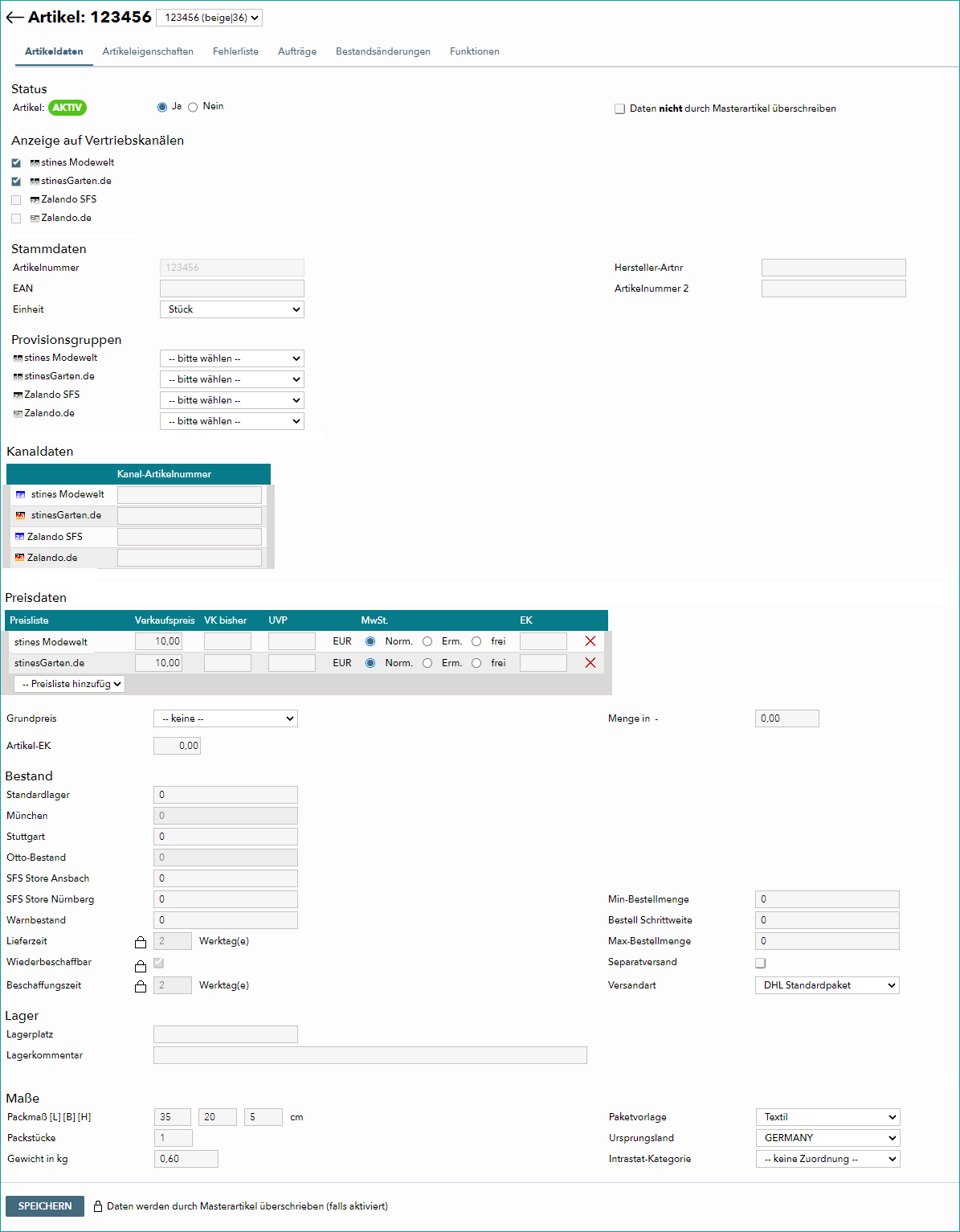Click the green AKTIV status badge
Viewport: 960px width, 1232px height.
coord(67,108)
